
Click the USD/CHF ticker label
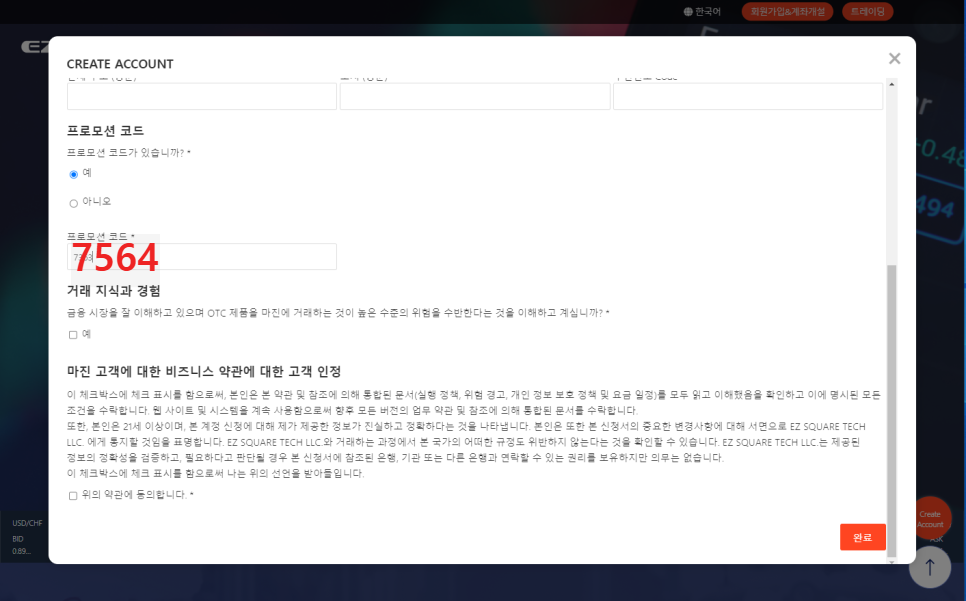click(x=28, y=523)
